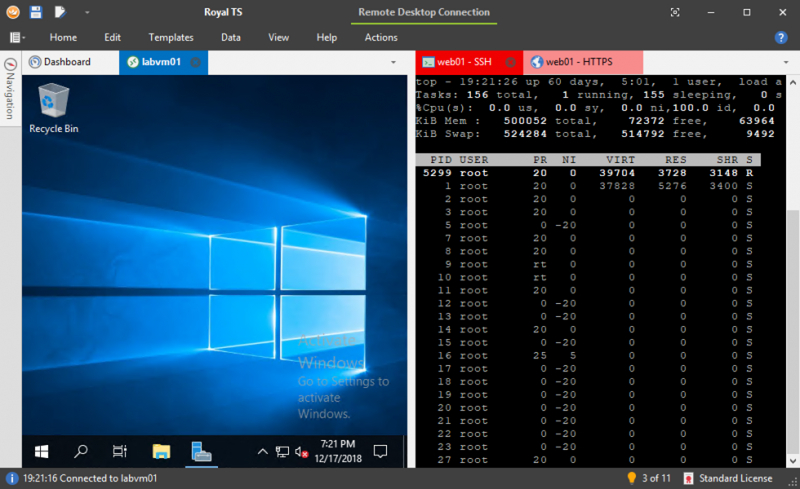Click the Dashboard tab icon
The height and width of the screenshot is (489, 800).
coord(35,62)
